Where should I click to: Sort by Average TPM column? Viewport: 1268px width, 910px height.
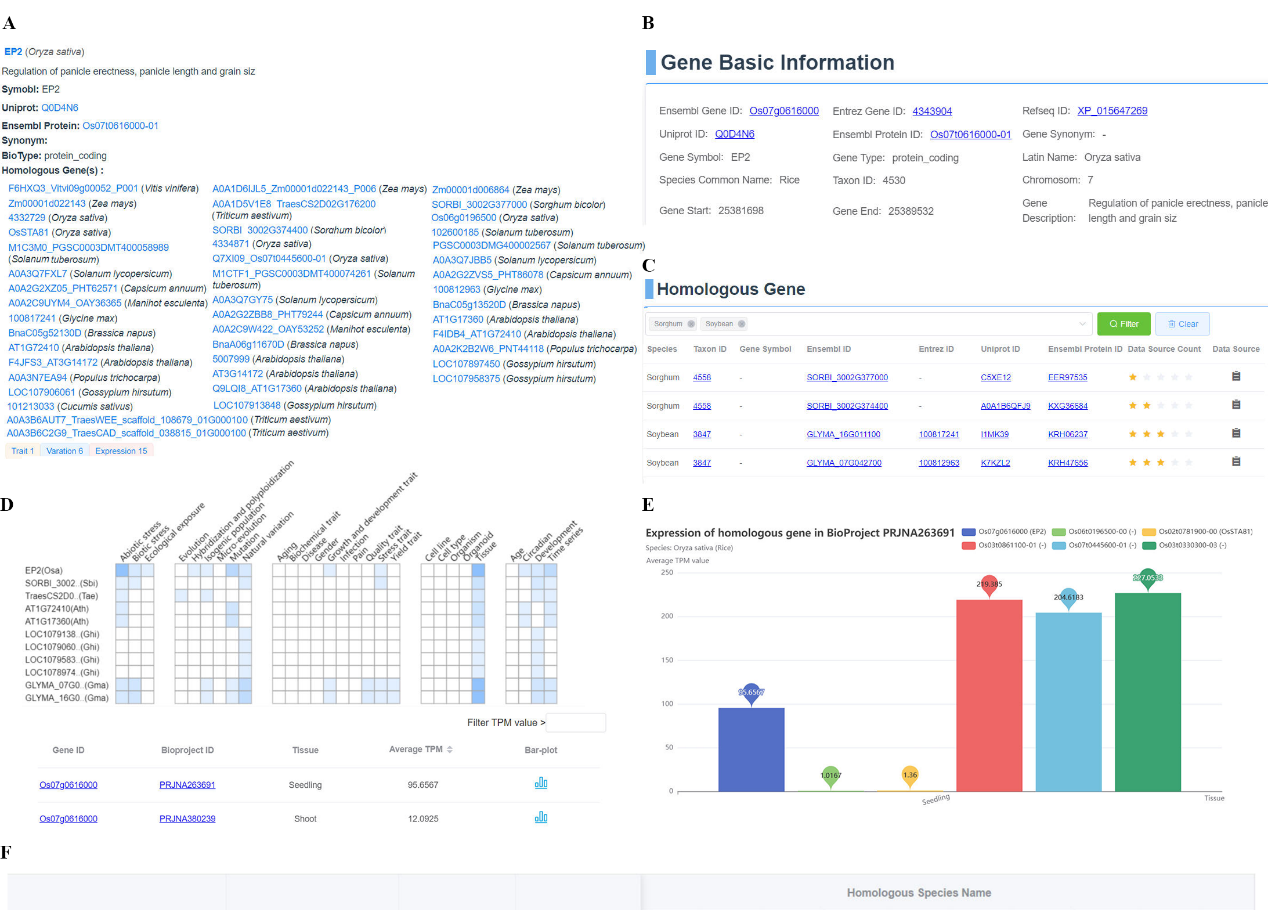pos(449,749)
